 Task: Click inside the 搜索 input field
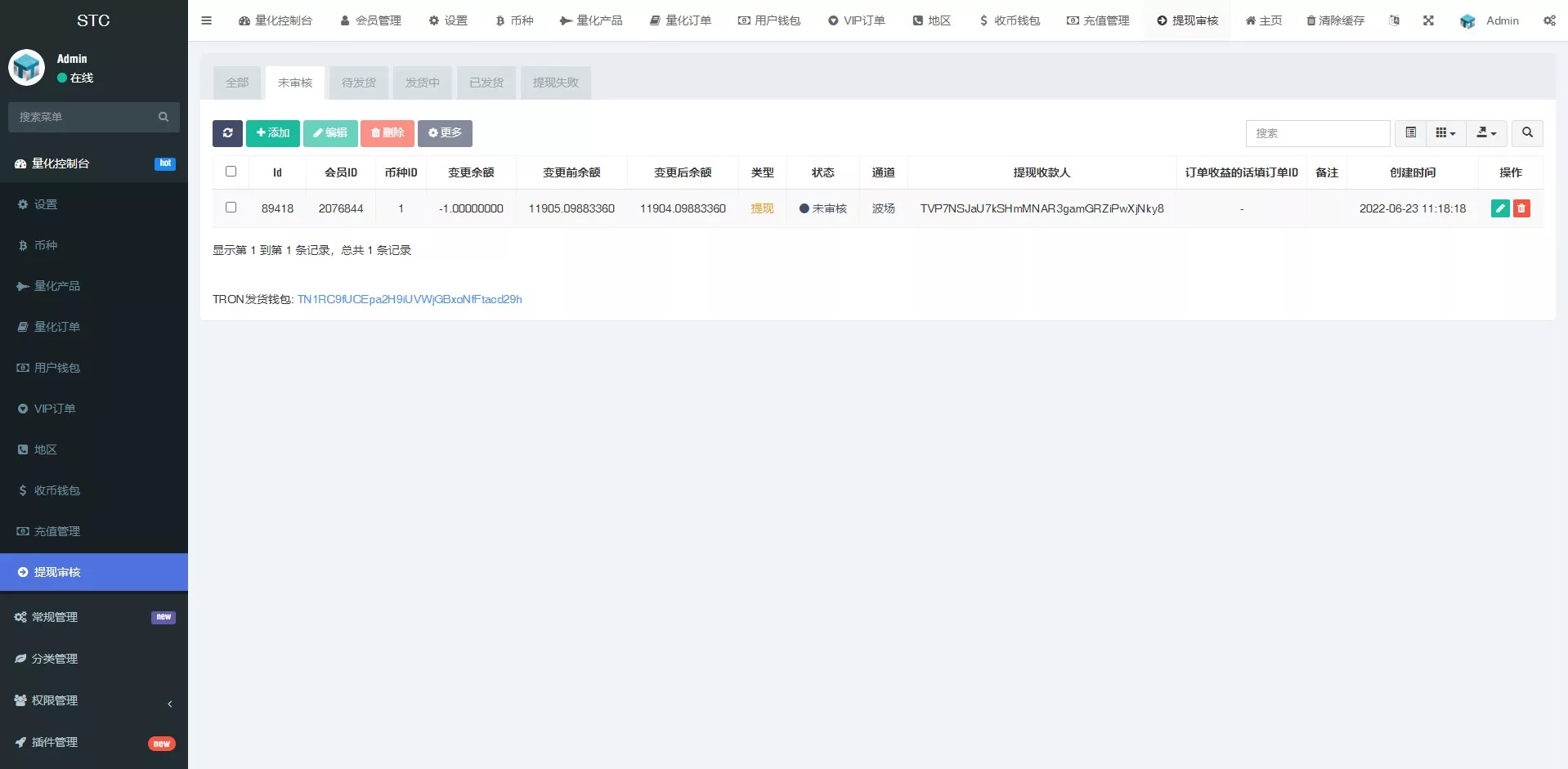[x=1319, y=133]
